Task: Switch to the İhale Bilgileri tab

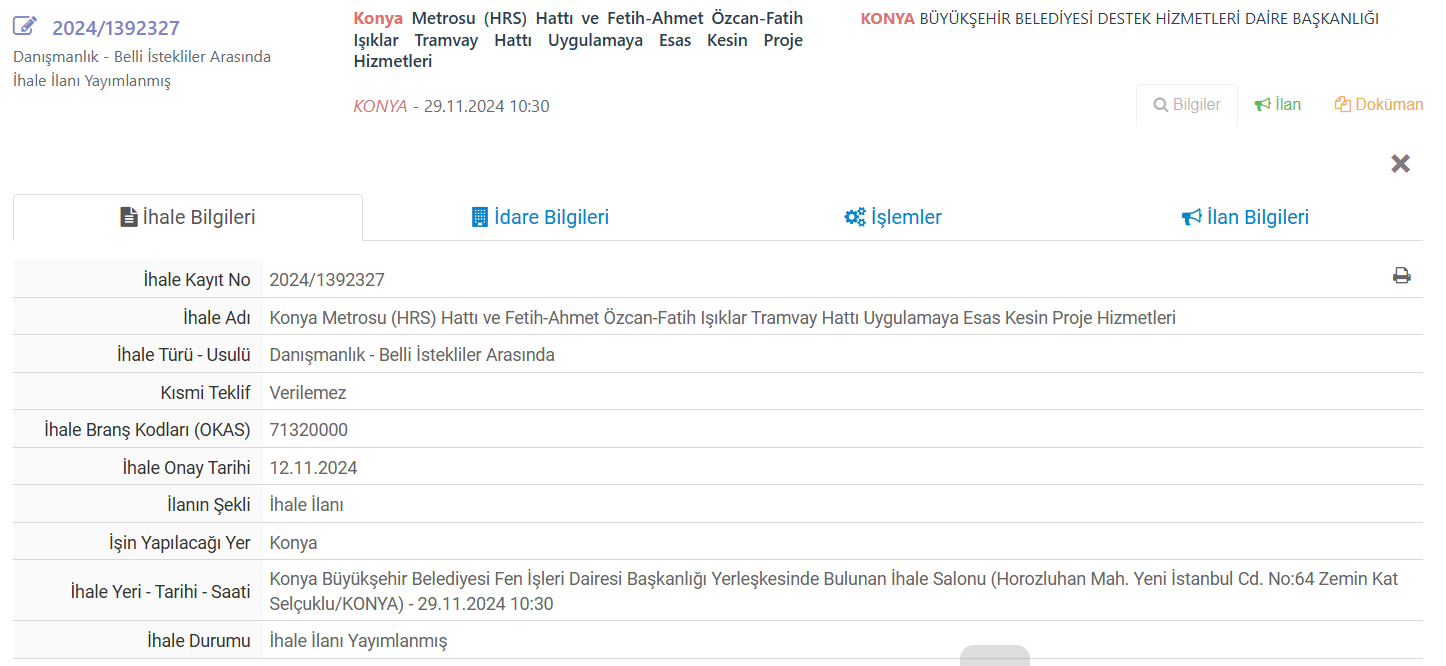Action: (188, 218)
